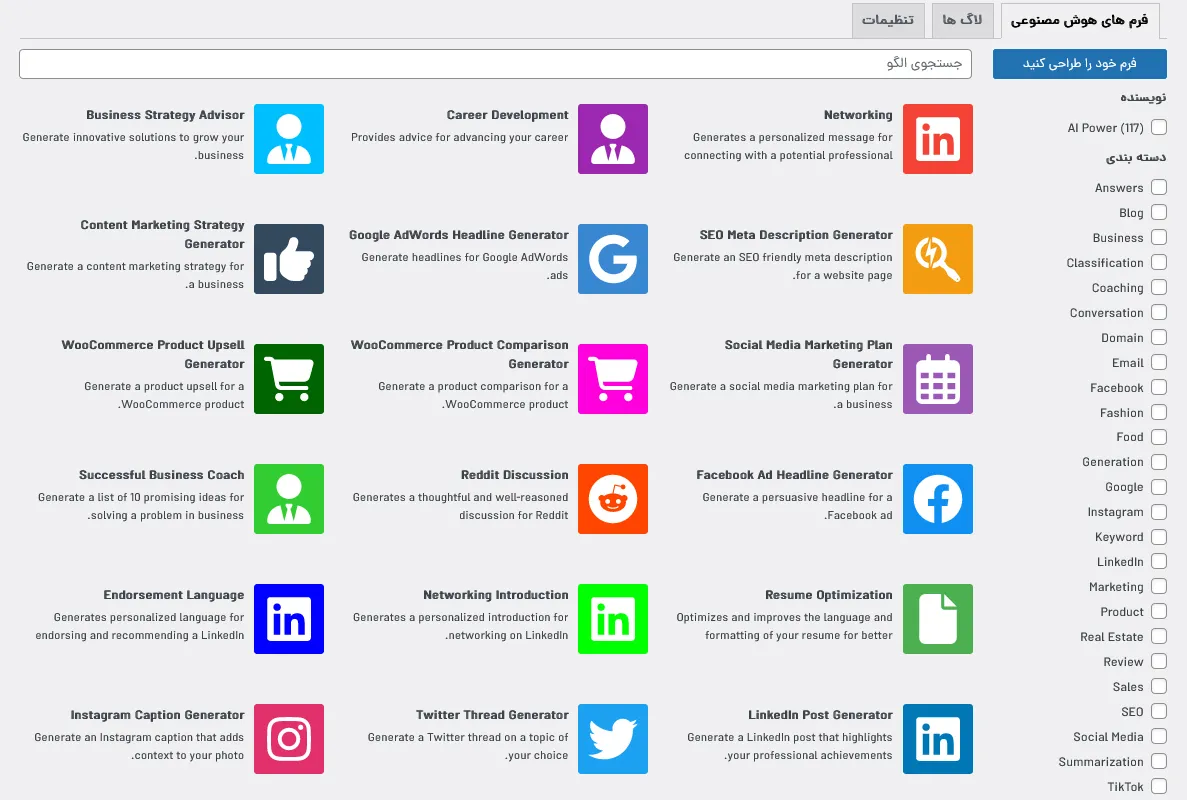Screen dimensions: 1187x800
Task: Click the Google AdWords Headline Generator icon
Action: [612, 259]
